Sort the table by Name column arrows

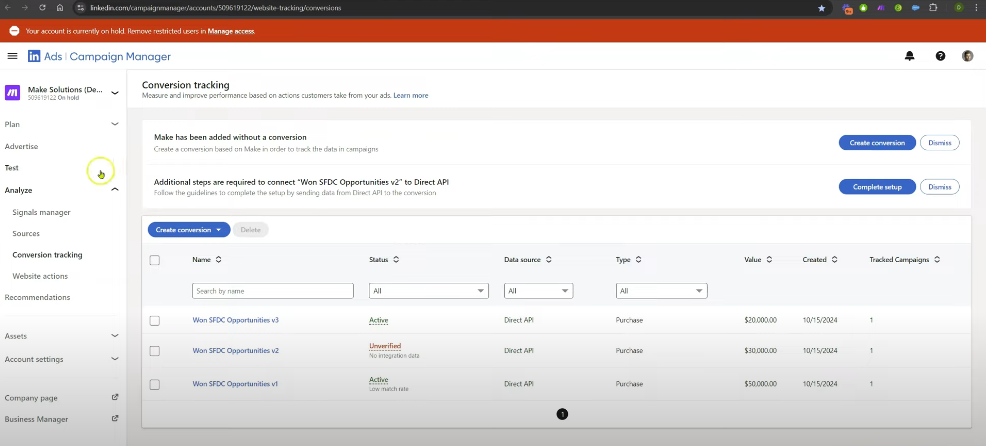tap(218, 259)
